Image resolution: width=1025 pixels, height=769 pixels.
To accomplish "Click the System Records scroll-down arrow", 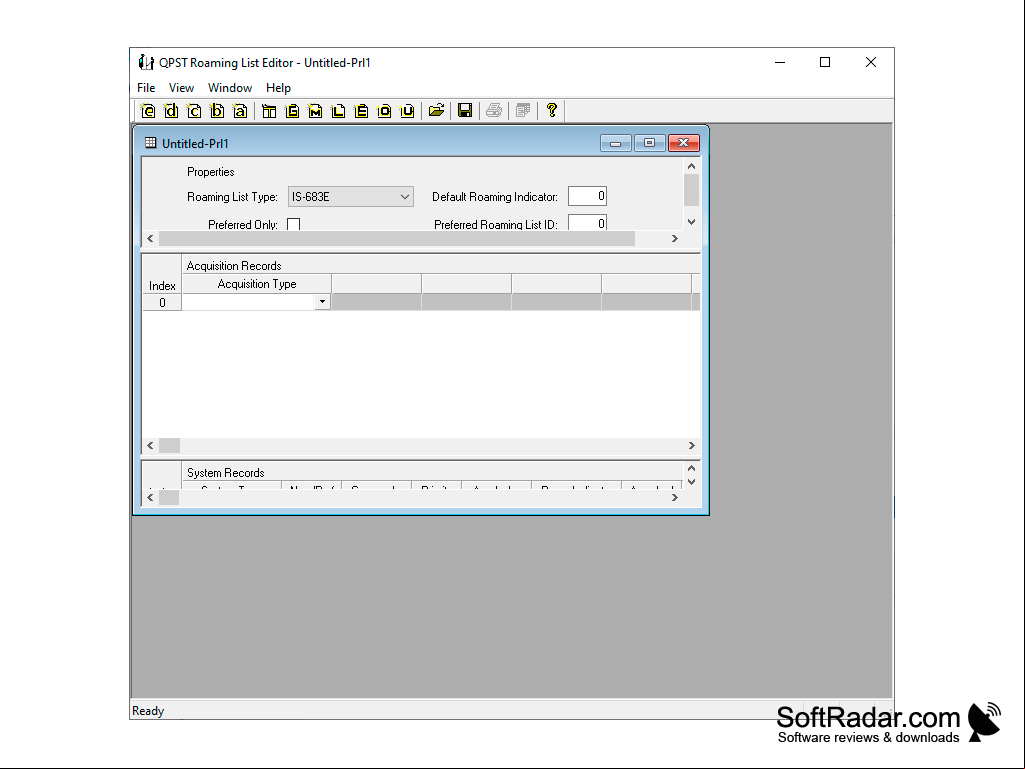I will [x=691, y=482].
